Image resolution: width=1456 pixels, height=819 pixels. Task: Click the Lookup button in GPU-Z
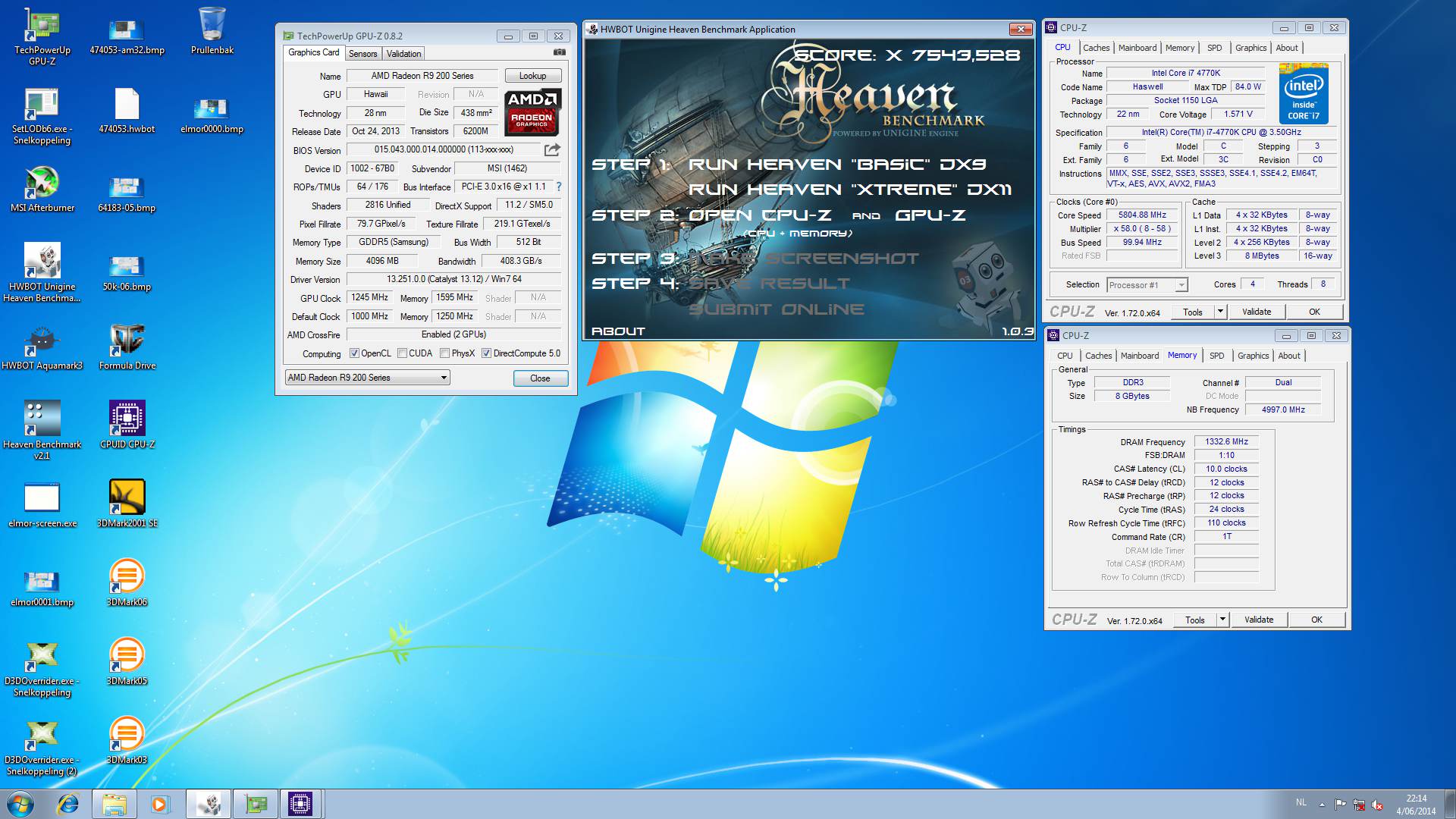(532, 76)
